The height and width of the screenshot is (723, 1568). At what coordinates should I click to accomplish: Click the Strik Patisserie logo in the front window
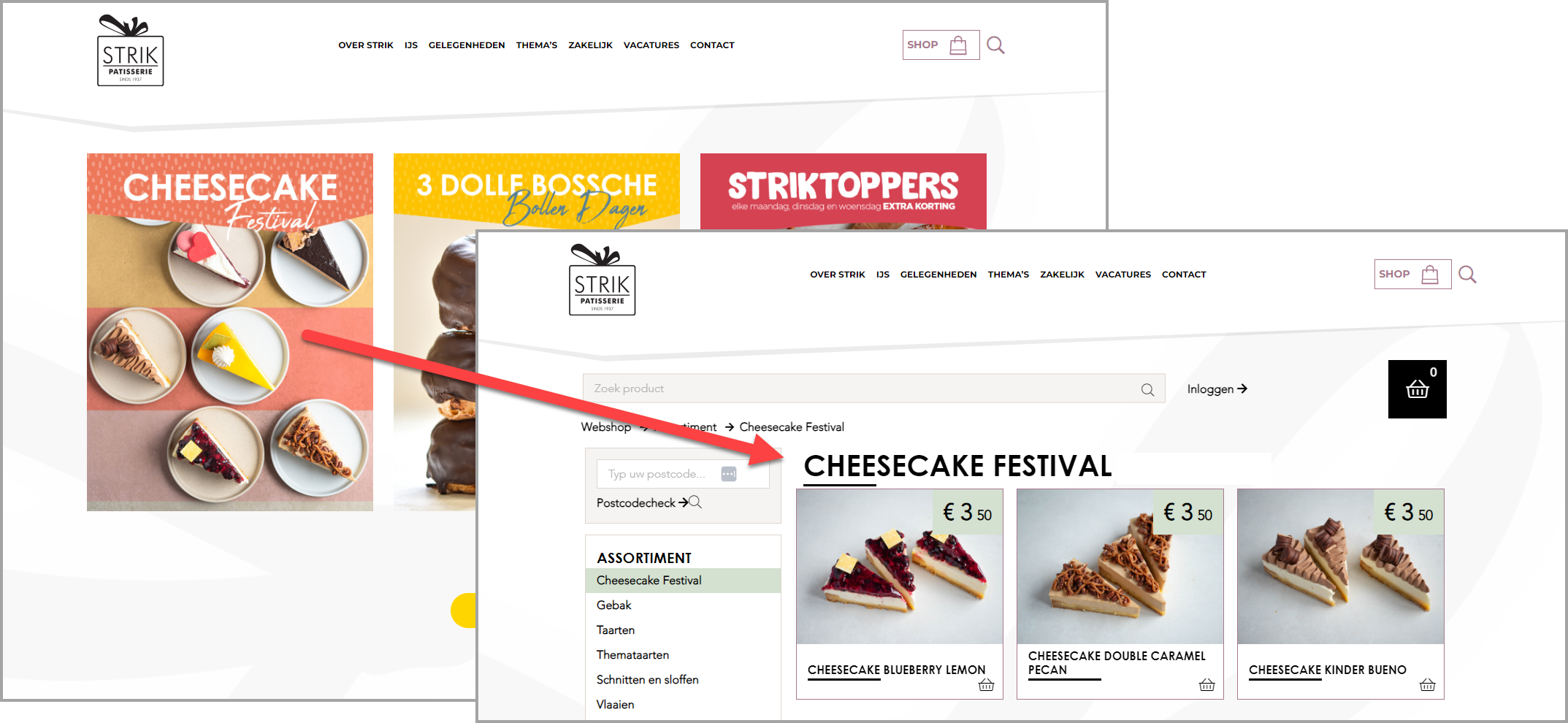(x=602, y=280)
